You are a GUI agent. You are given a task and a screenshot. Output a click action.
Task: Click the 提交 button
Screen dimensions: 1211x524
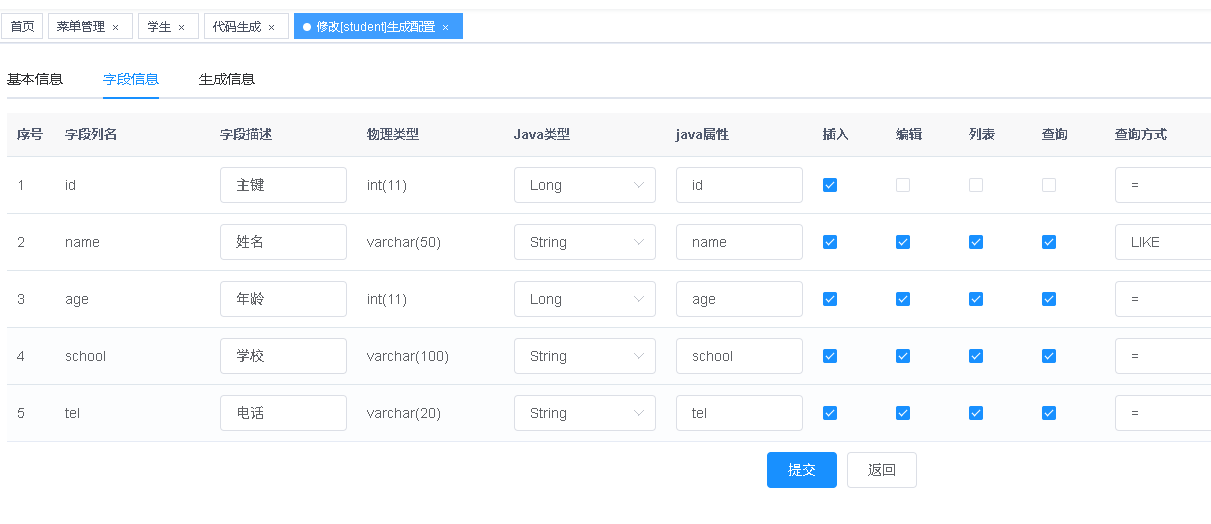801,470
